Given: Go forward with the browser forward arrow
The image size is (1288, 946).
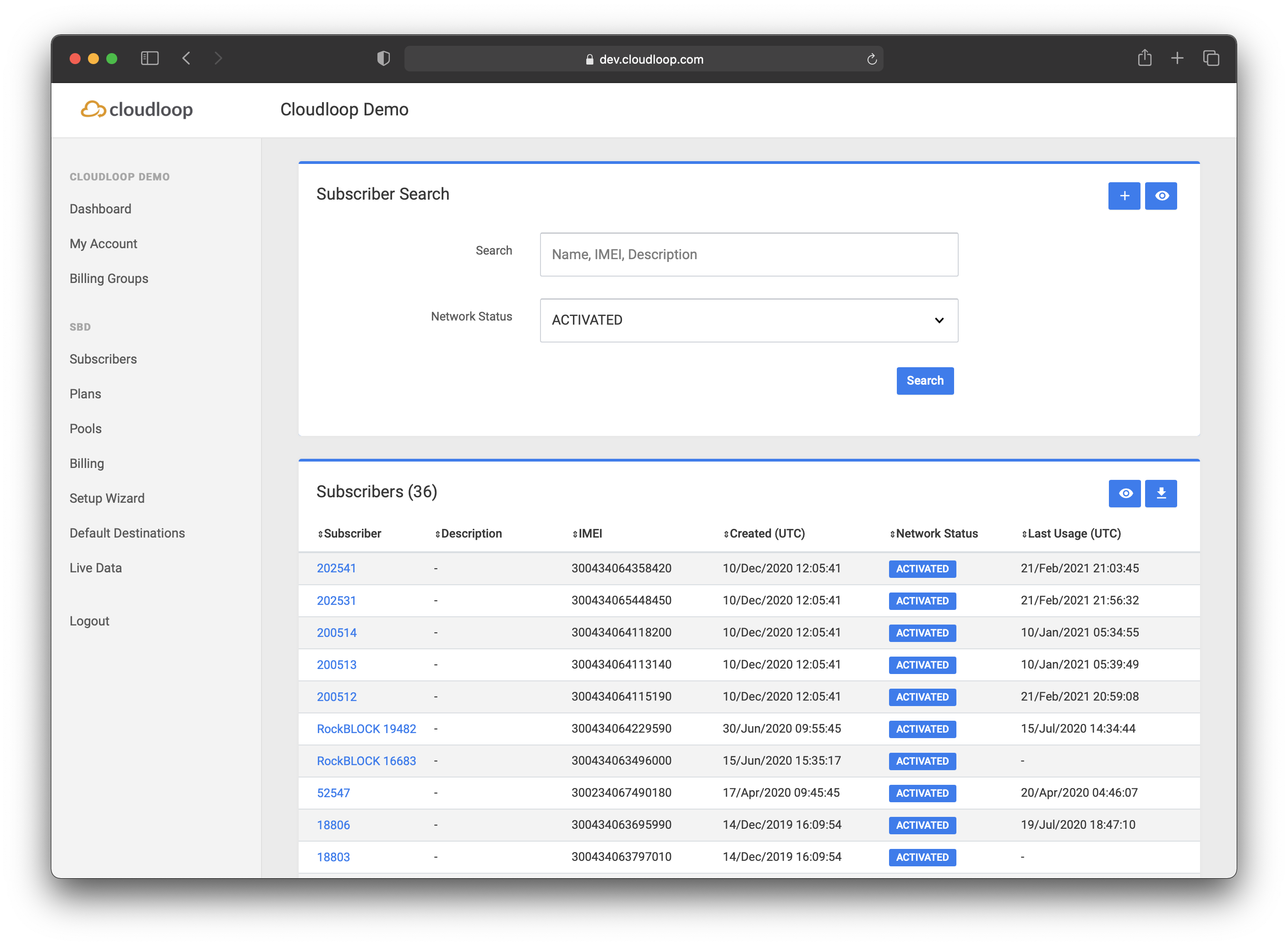Looking at the screenshot, I should point(218,59).
